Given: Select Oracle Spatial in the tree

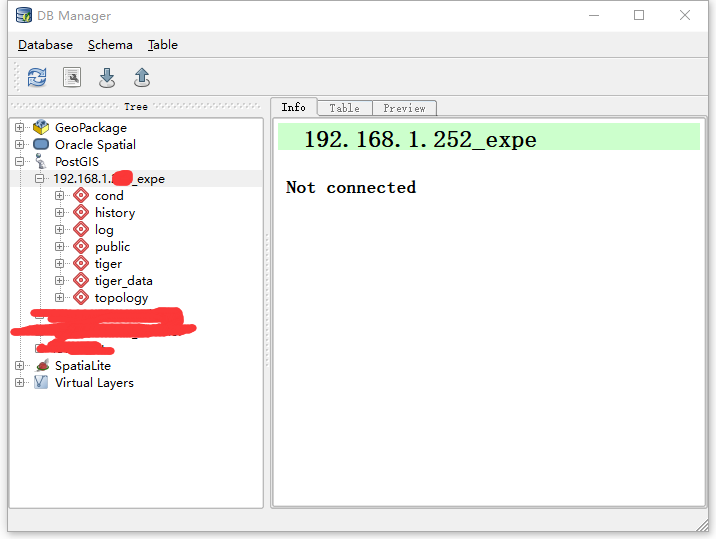Looking at the screenshot, I should tap(95, 145).
